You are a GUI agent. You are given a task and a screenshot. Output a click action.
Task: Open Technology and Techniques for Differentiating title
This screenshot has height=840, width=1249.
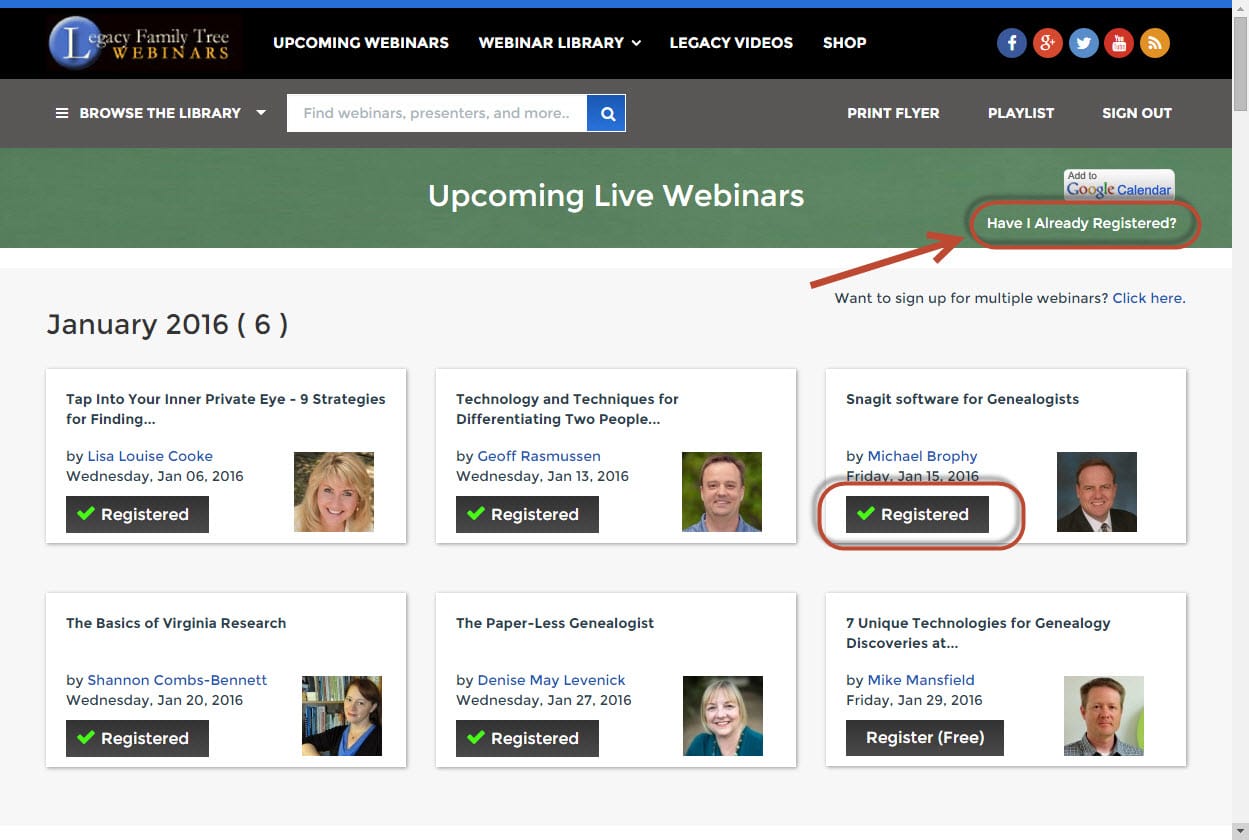coord(567,409)
